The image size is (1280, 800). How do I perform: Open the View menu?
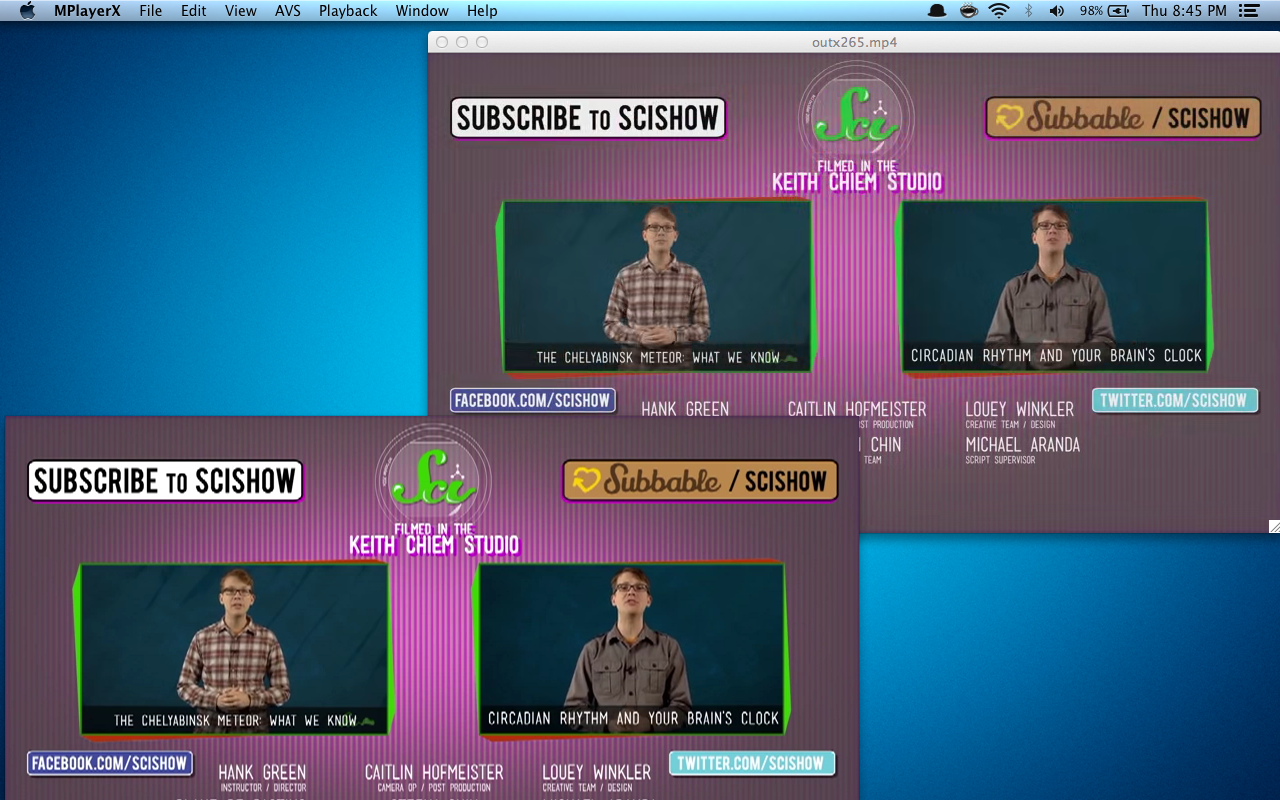pos(241,11)
